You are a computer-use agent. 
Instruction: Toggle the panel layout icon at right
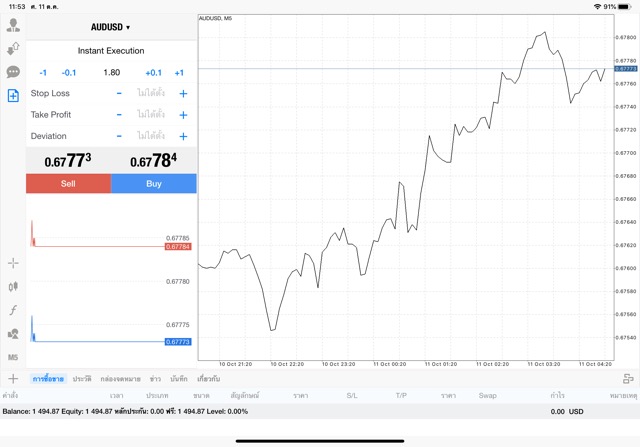click(x=629, y=378)
